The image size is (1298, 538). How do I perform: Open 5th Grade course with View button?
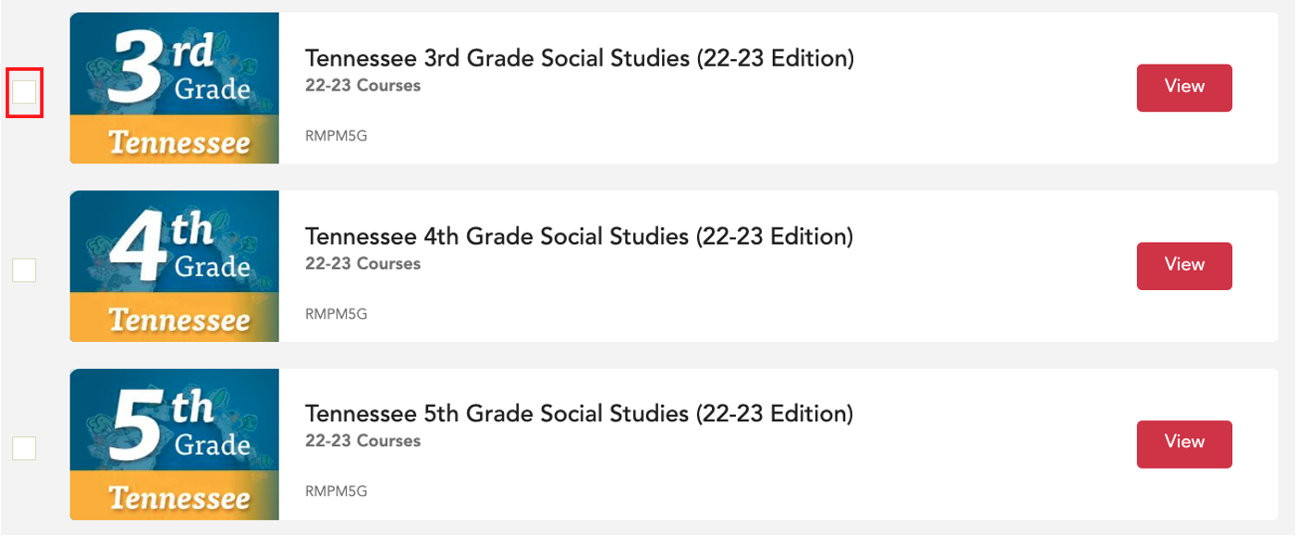[x=1184, y=444]
